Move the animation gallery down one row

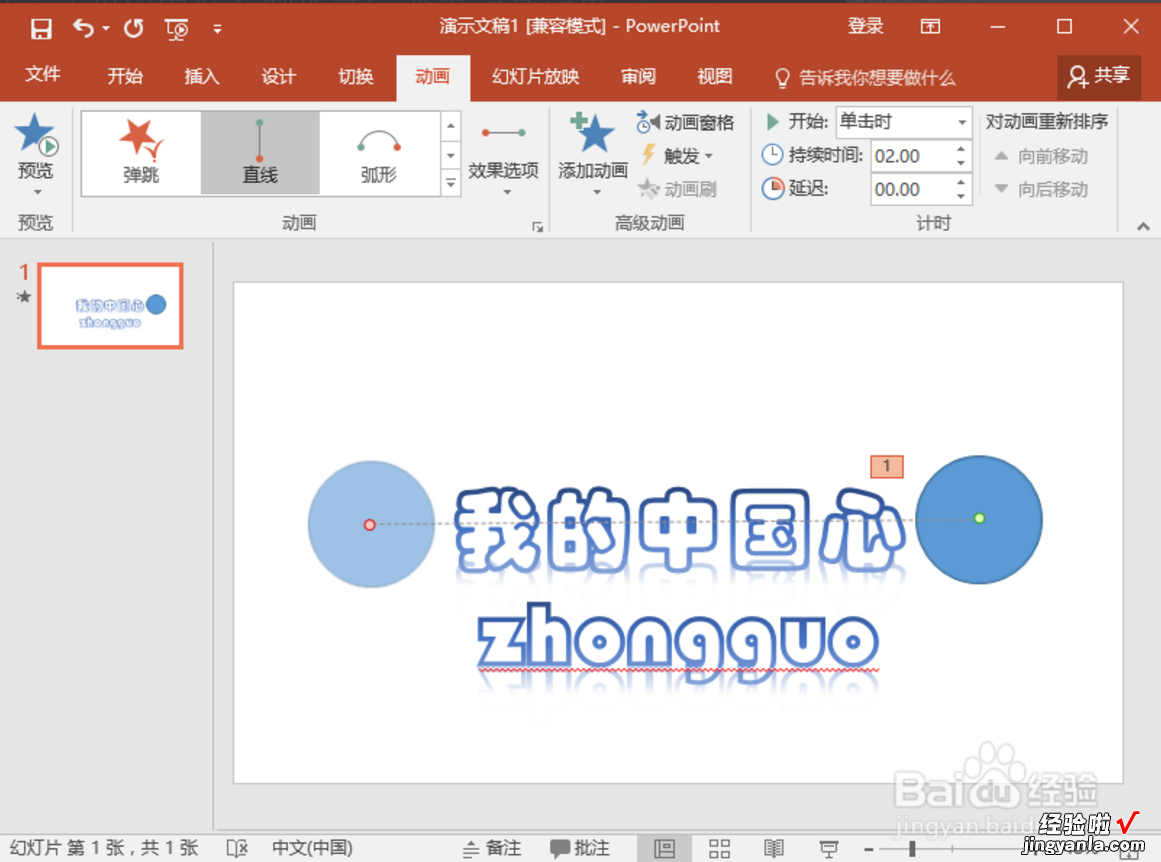pos(451,155)
